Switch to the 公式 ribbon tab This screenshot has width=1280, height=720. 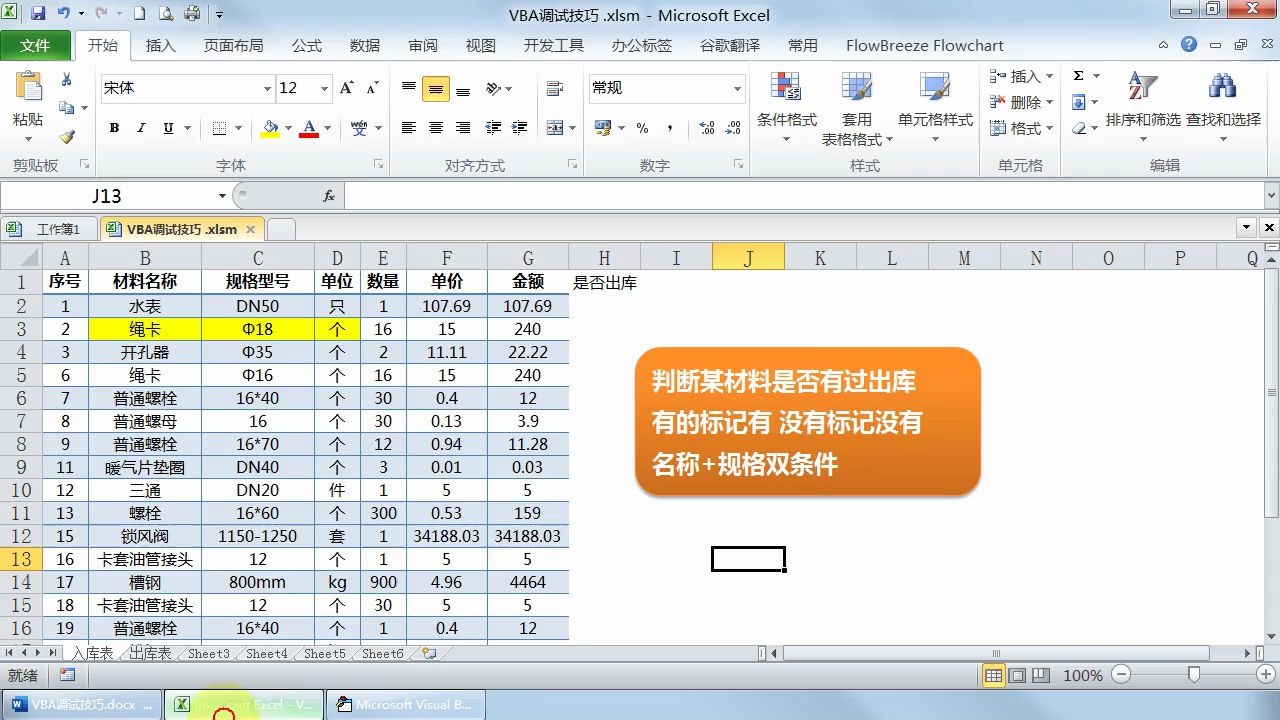pos(307,45)
